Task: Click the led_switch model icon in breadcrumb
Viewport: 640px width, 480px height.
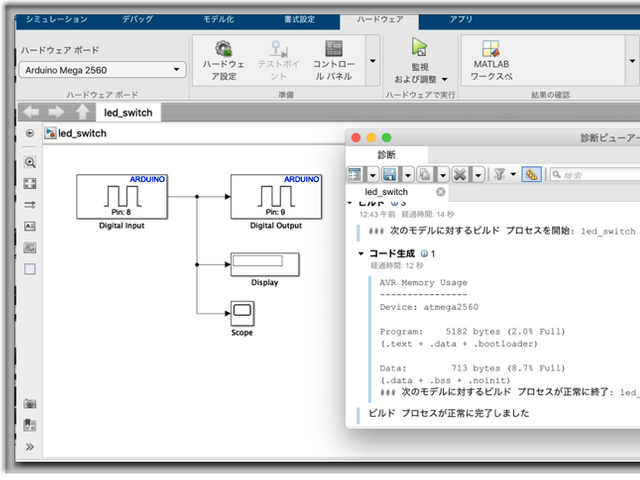Action: pos(50,133)
